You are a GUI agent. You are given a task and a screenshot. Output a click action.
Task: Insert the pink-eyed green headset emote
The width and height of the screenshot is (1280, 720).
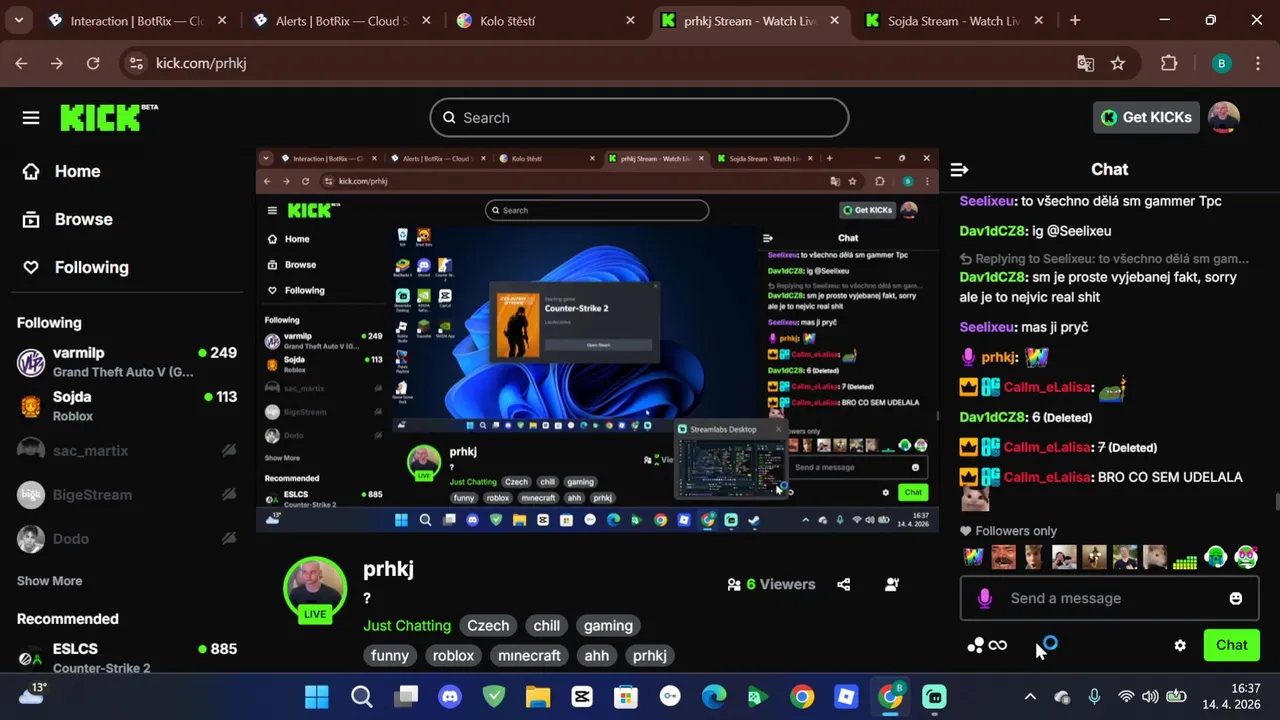[x=1246, y=557]
